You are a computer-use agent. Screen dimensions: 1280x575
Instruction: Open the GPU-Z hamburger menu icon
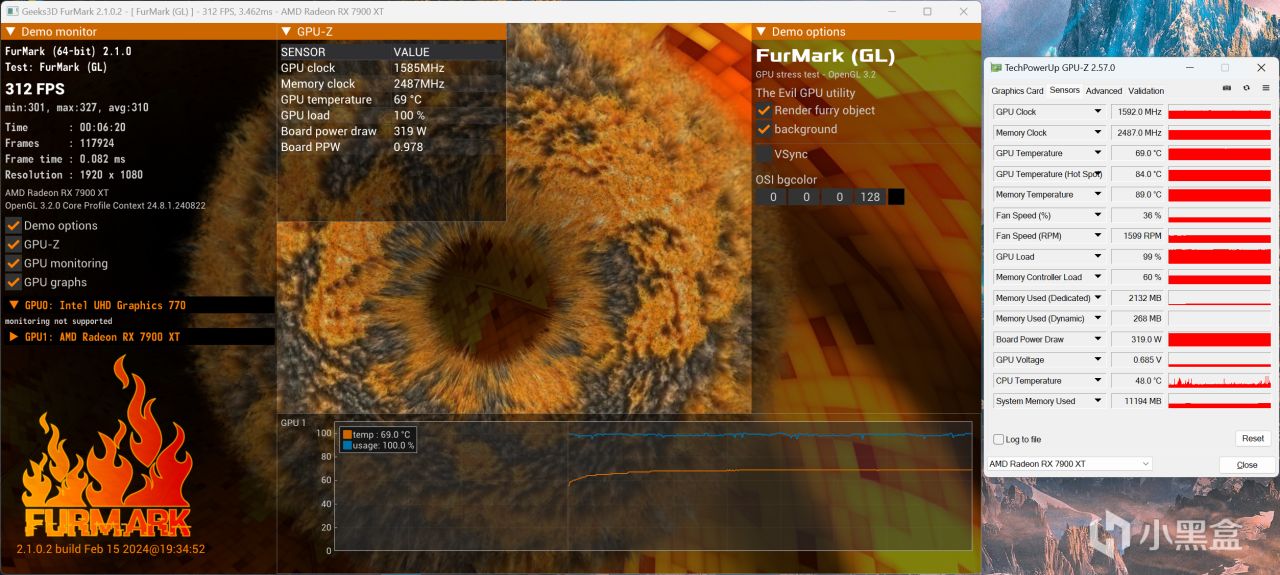click(x=1265, y=89)
